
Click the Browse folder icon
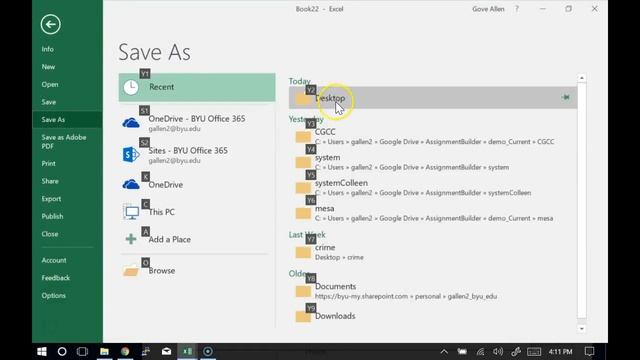(x=131, y=271)
